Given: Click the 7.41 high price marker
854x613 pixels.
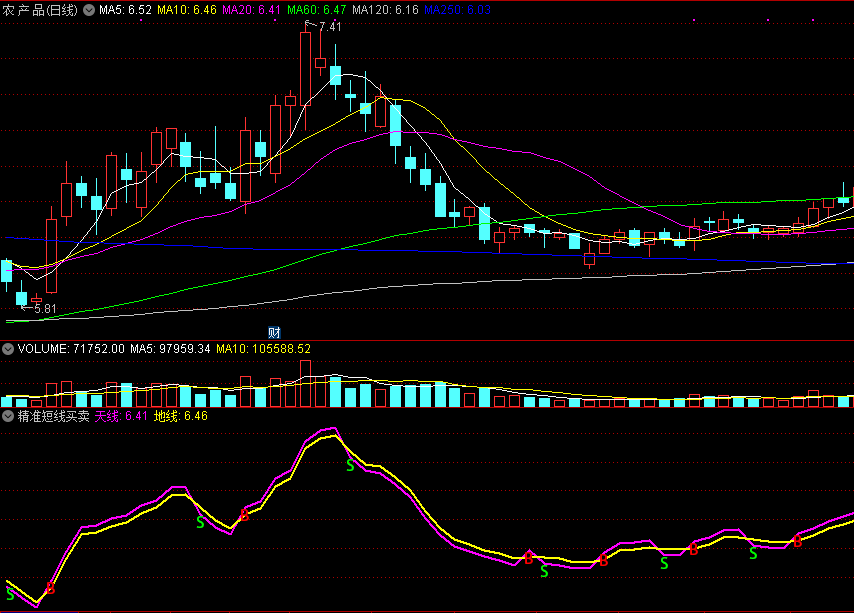Looking at the screenshot, I should point(330,26).
